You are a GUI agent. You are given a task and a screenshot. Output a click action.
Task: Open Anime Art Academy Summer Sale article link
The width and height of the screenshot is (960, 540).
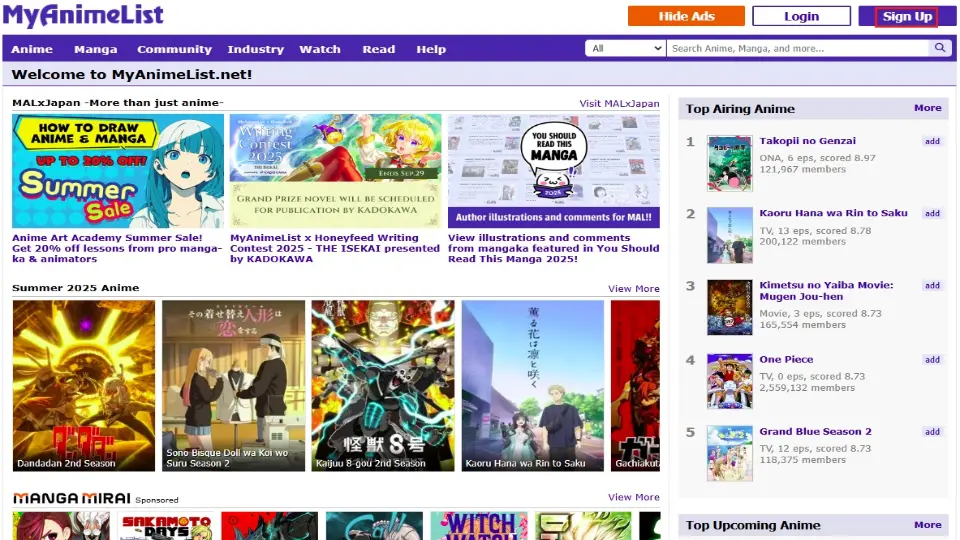117,248
